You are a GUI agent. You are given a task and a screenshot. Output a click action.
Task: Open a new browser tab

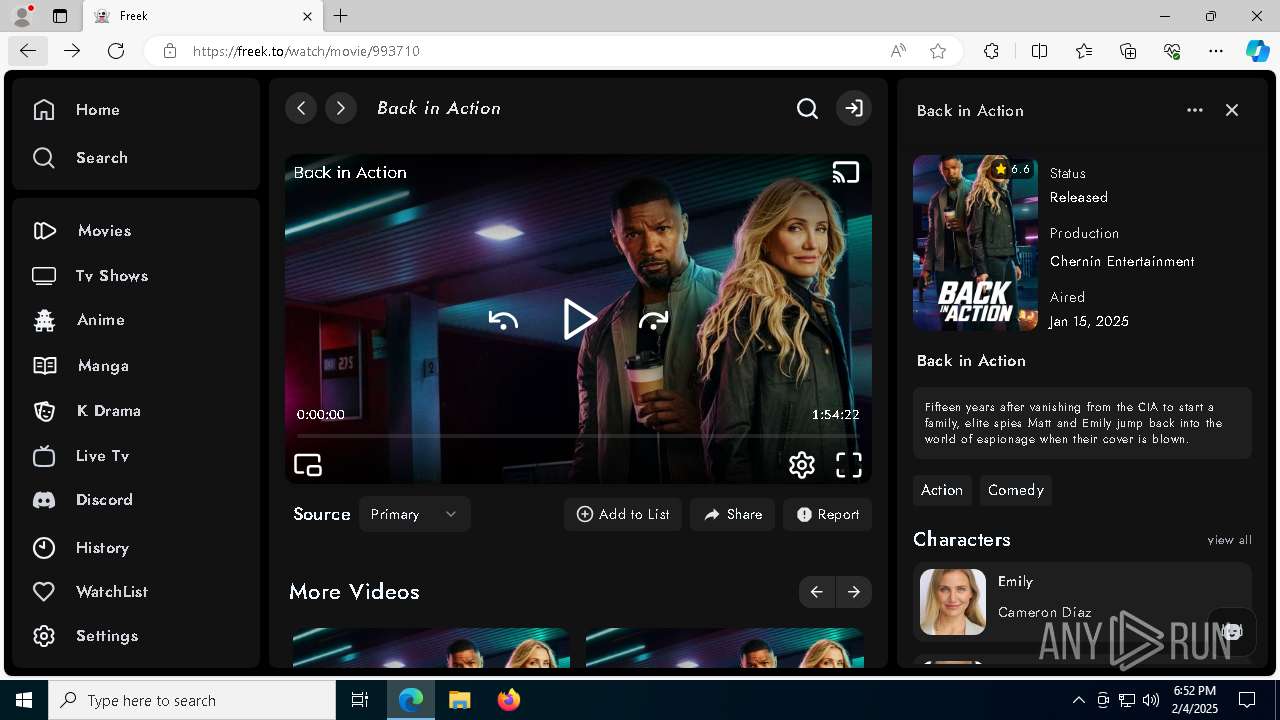(x=341, y=16)
